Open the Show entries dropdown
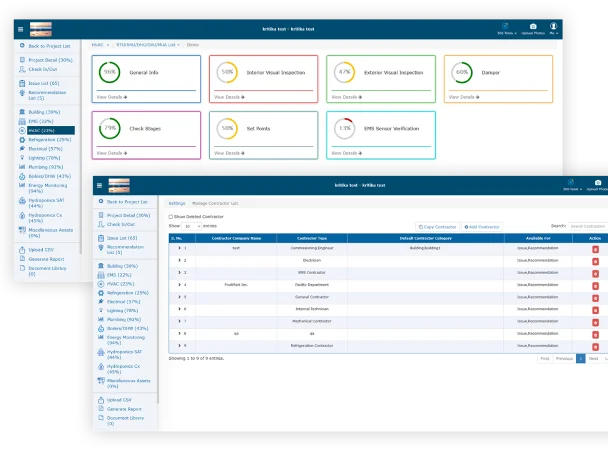Screen dimensions: 608x455 [x=192, y=226]
